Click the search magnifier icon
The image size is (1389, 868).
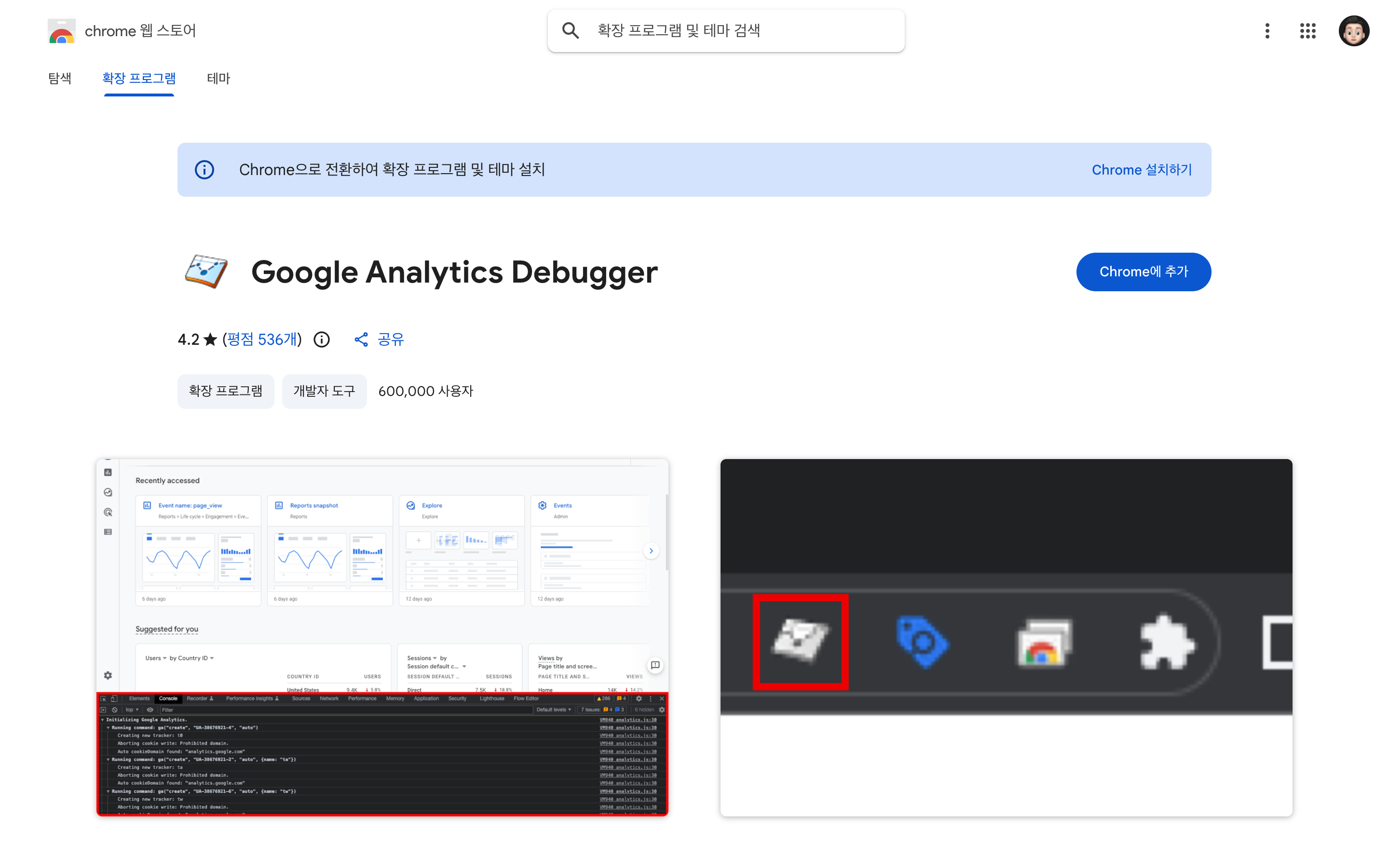(570, 30)
